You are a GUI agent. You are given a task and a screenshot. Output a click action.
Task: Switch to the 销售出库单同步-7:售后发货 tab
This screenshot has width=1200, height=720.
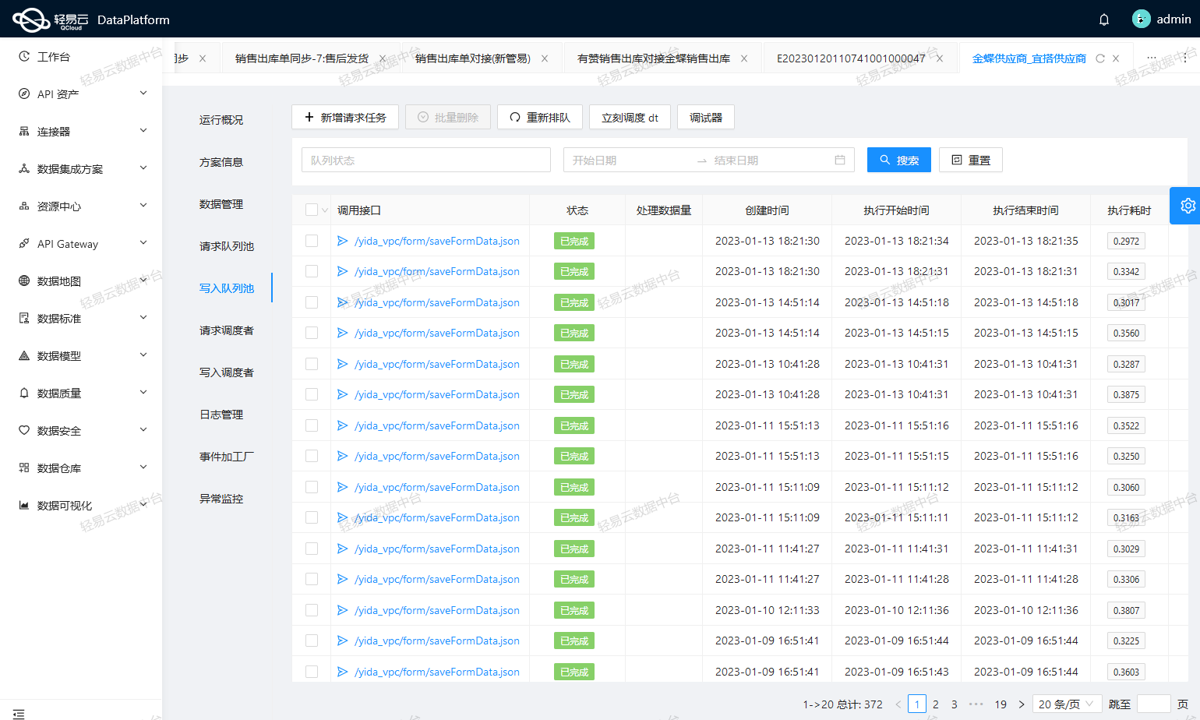click(301, 59)
